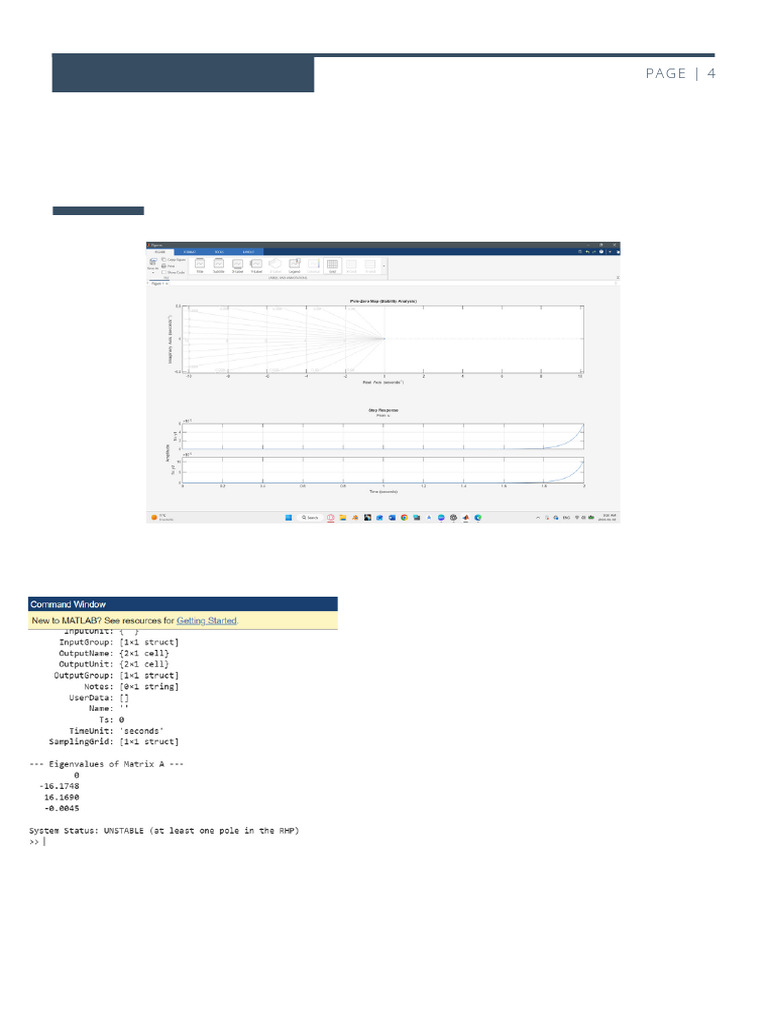Toggle the Y-Grid button
Screen dimensions: 768x1024
click(x=370, y=264)
